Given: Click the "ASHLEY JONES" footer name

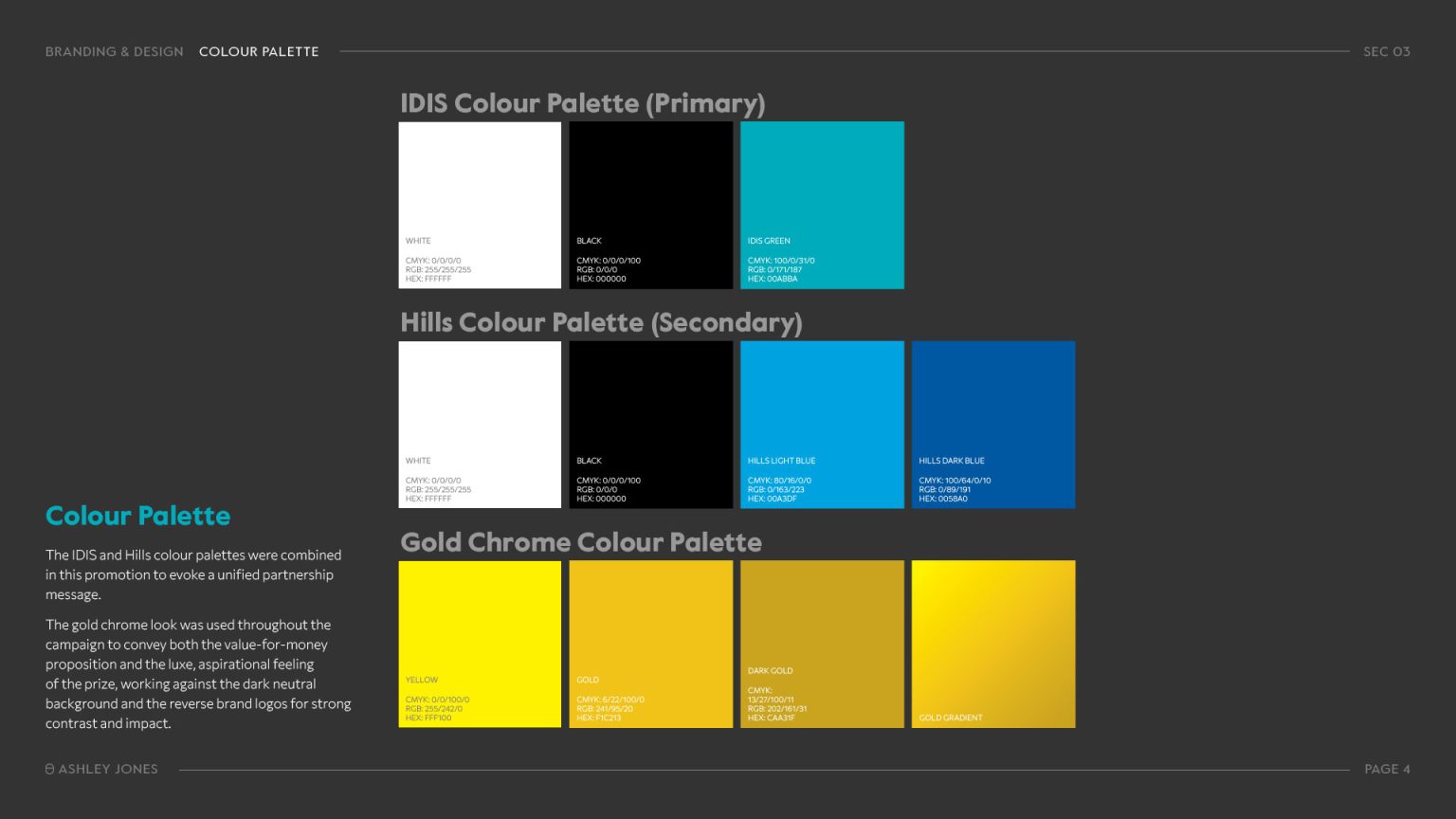Looking at the screenshot, I should (108, 769).
